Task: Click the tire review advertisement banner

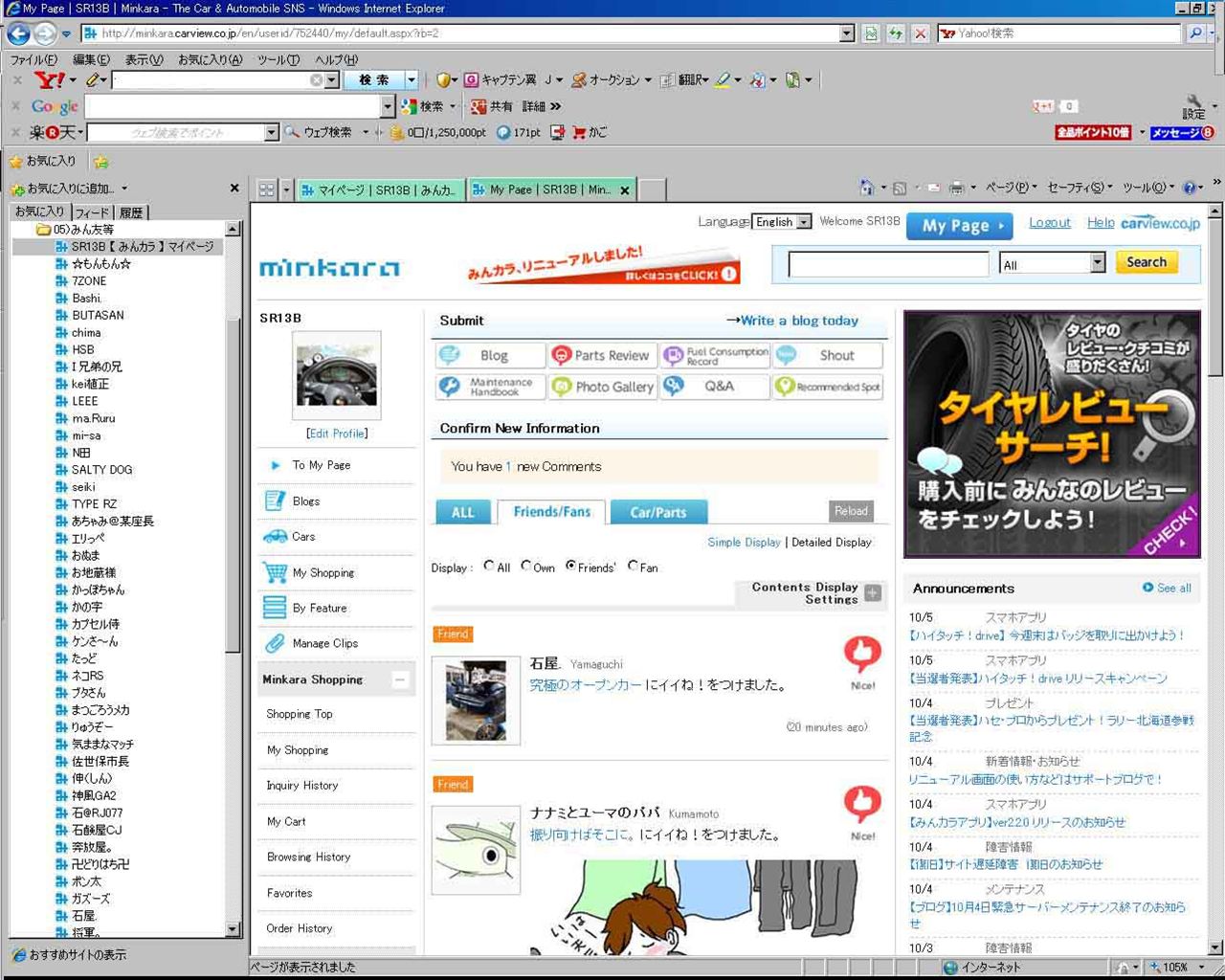Action: coord(1051,434)
